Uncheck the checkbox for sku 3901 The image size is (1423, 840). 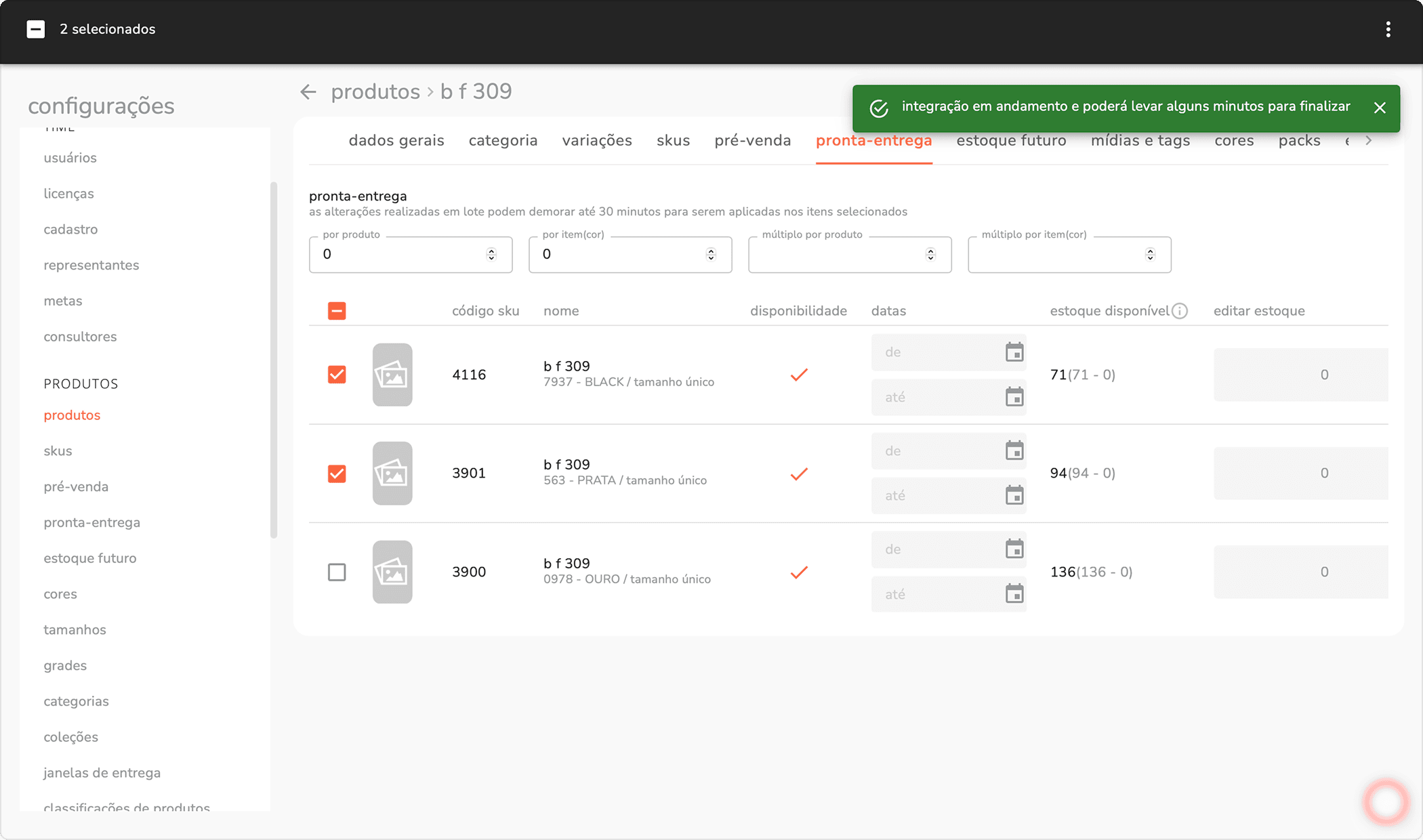(x=337, y=474)
